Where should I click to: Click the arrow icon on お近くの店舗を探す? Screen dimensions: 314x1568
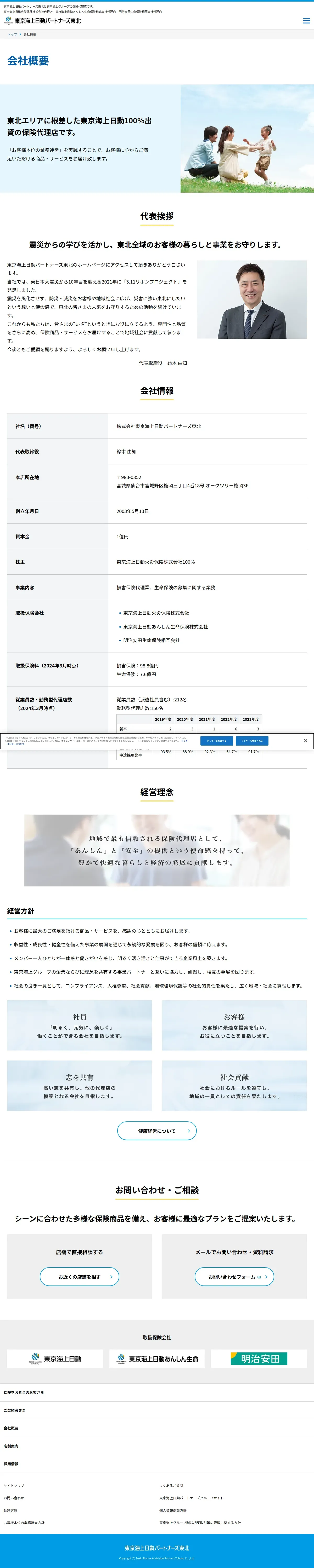pyautogui.click(x=111, y=1276)
